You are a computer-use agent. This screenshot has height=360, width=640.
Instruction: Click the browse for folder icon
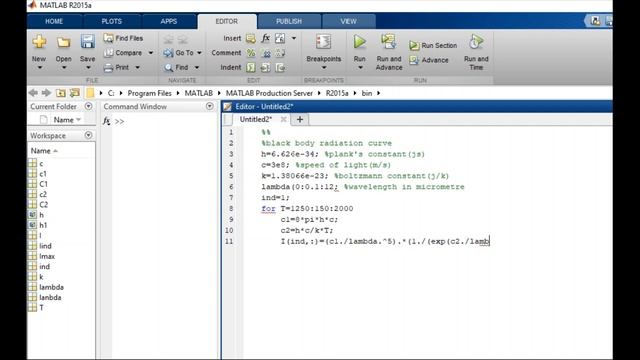click(x=74, y=93)
